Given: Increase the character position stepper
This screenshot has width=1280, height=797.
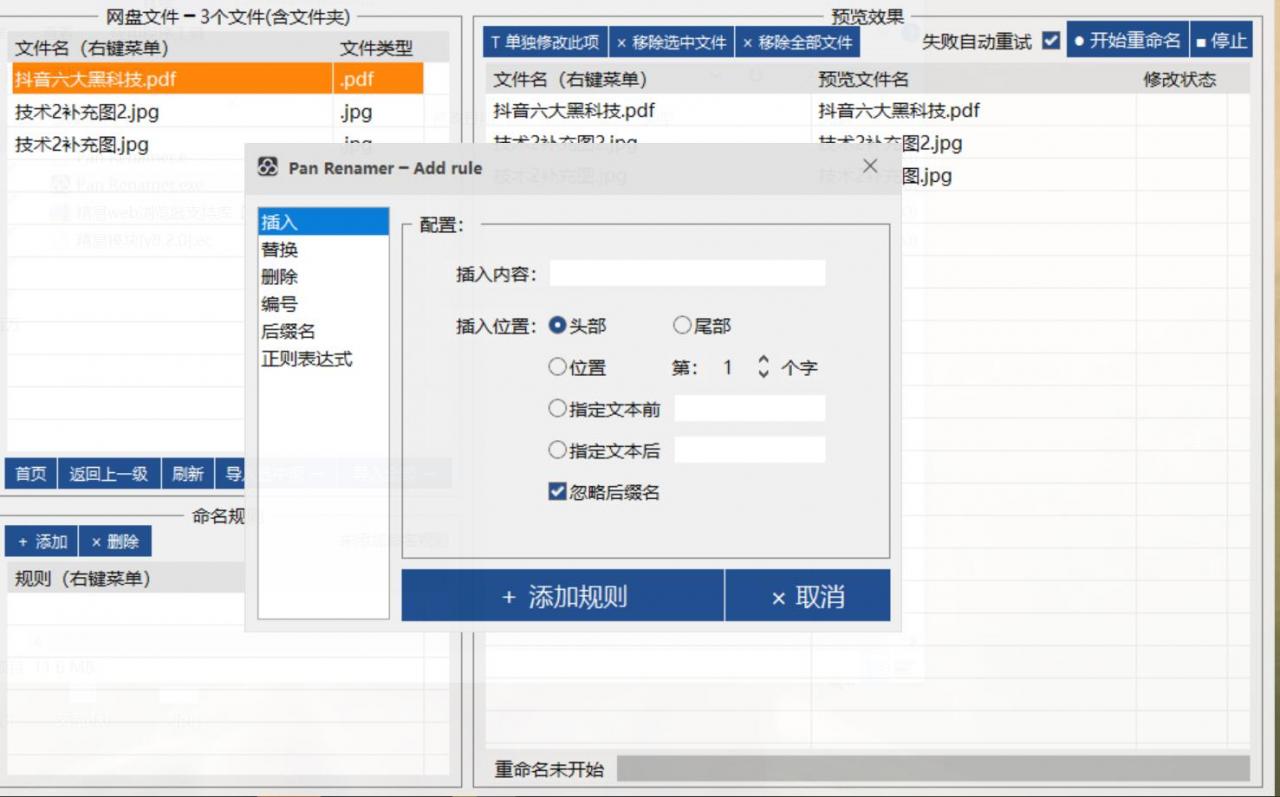Looking at the screenshot, I should coord(764,360).
